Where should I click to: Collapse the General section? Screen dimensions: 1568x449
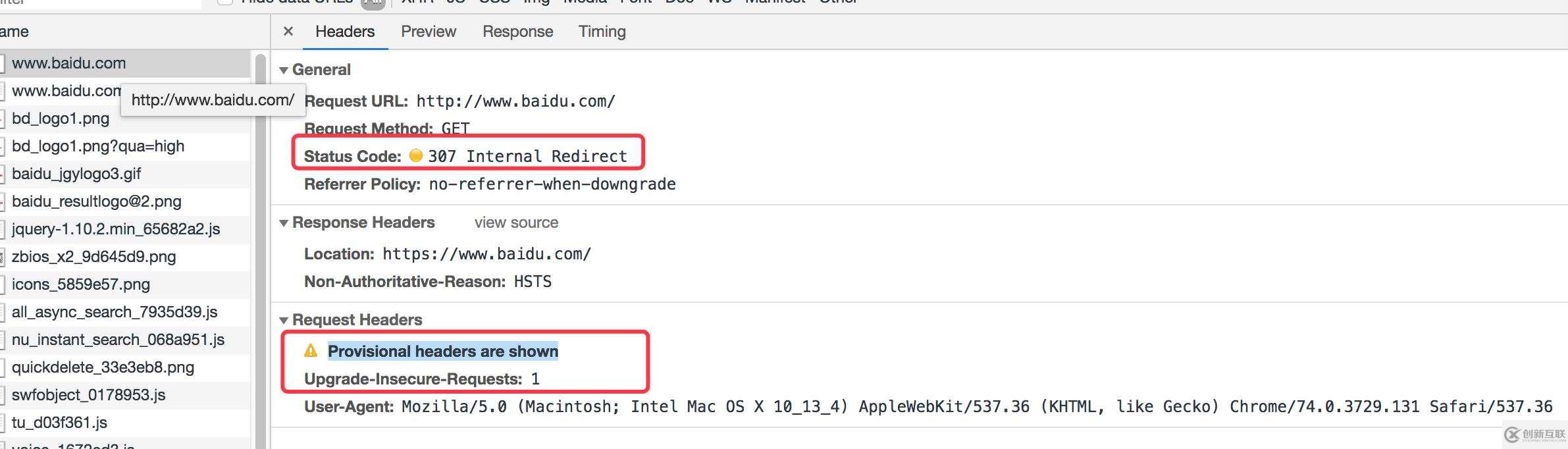[284, 70]
